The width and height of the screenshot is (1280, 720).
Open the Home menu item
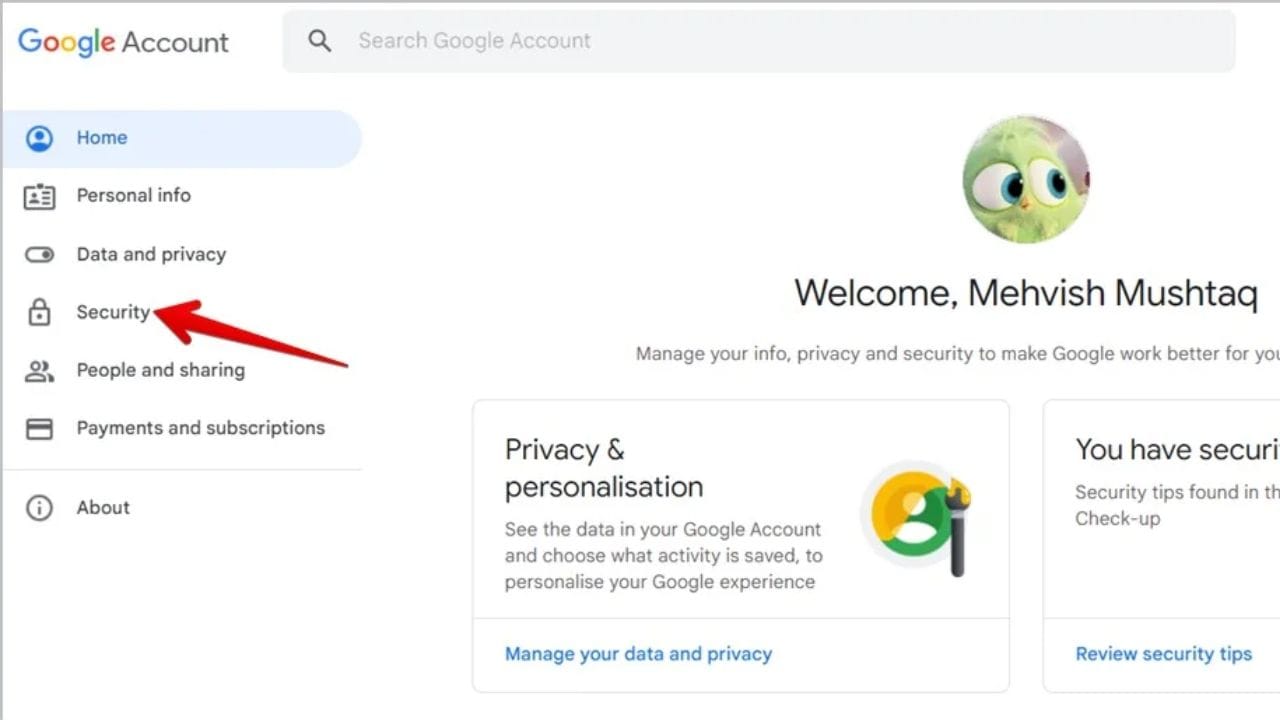coord(102,138)
